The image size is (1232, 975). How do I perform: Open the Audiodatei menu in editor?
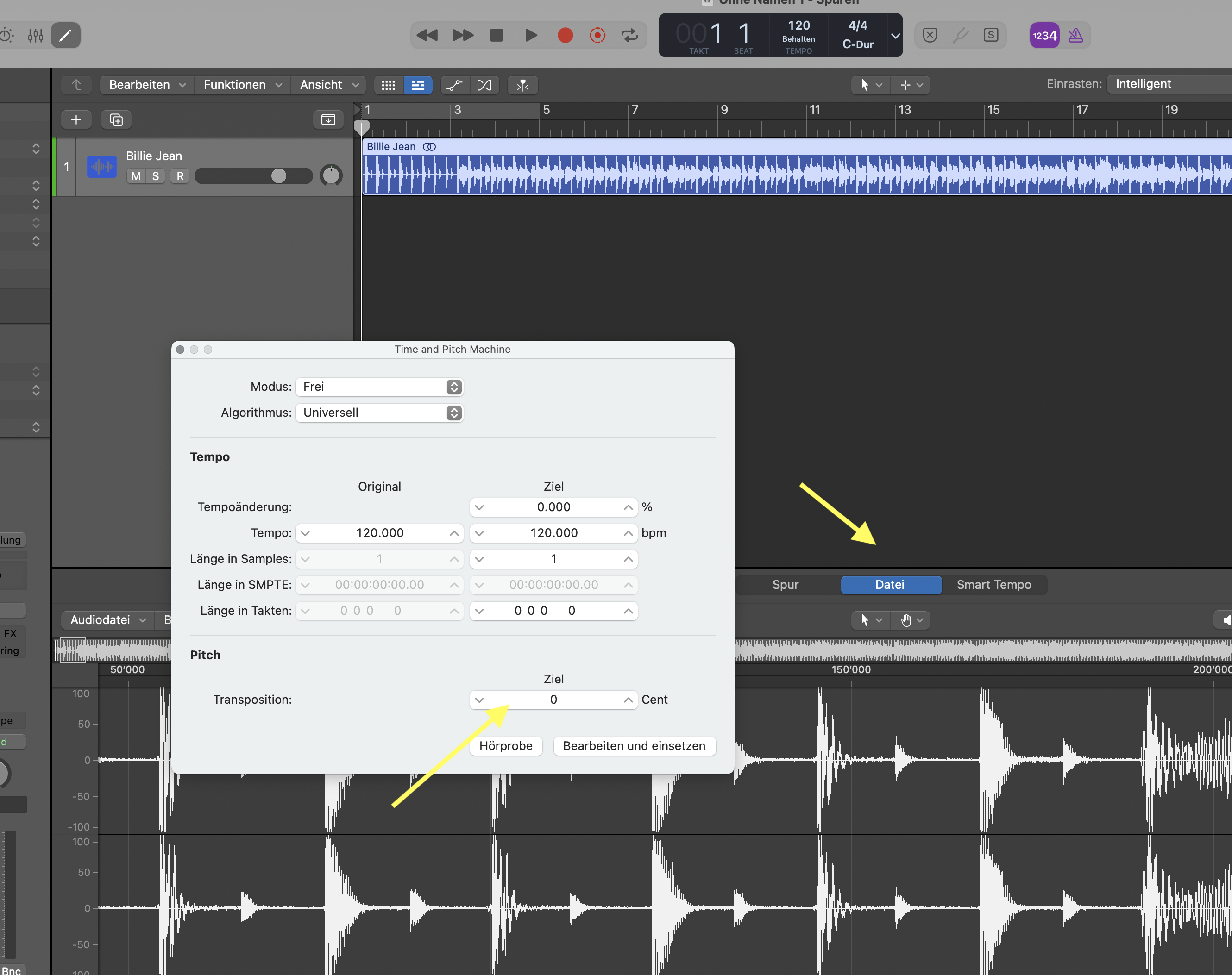(x=107, y=620)
